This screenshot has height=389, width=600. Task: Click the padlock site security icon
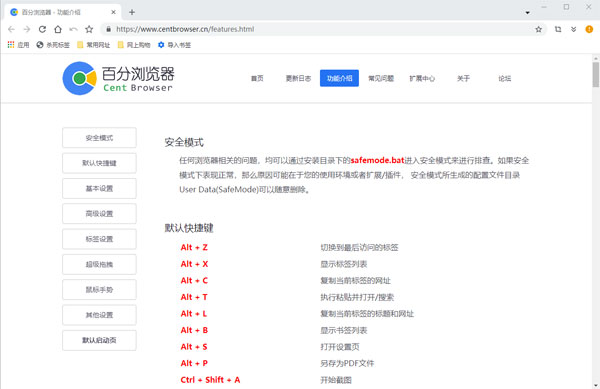[x=109, y=29]
